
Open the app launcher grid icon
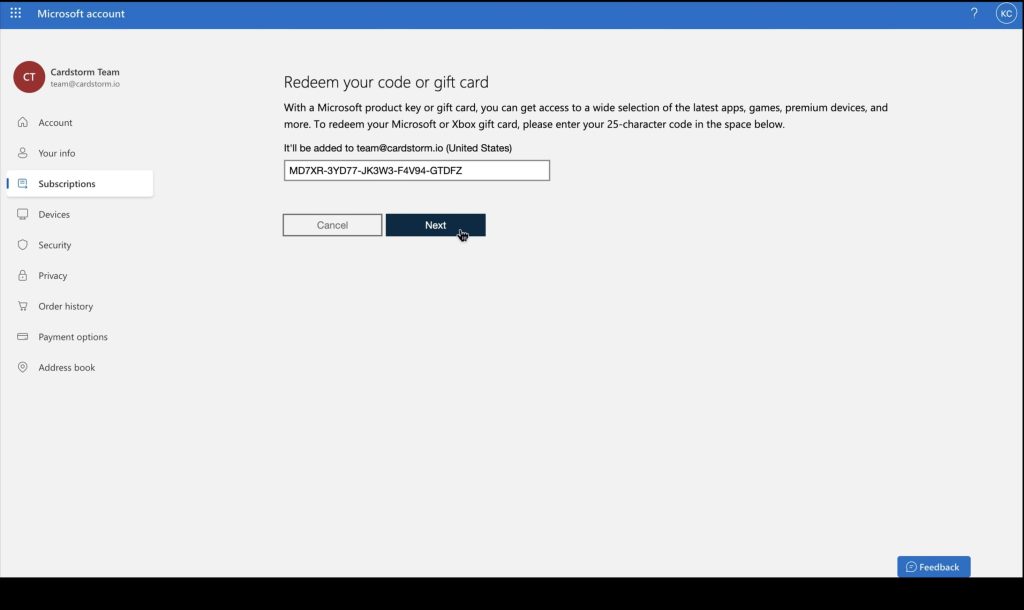15,13
